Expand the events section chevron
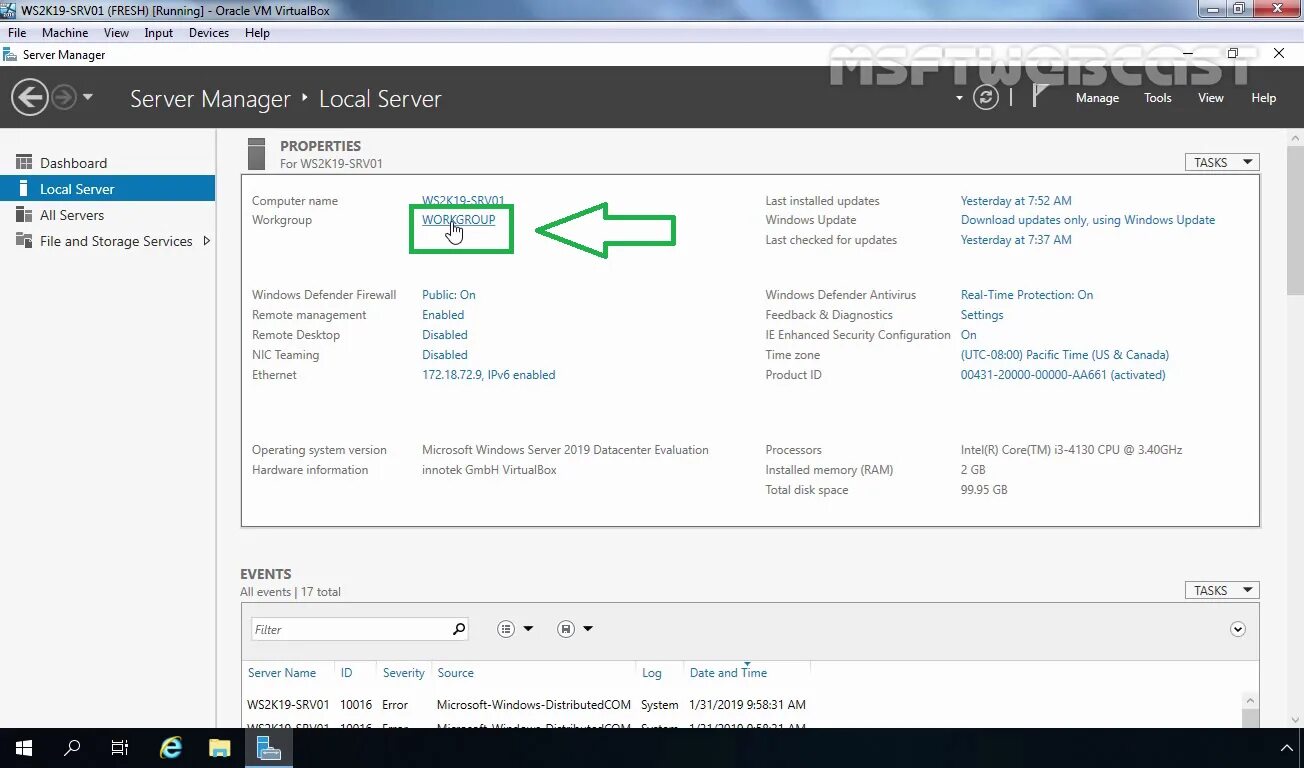This screenshot has width=1304, height=768. [x=1238, y=629]
